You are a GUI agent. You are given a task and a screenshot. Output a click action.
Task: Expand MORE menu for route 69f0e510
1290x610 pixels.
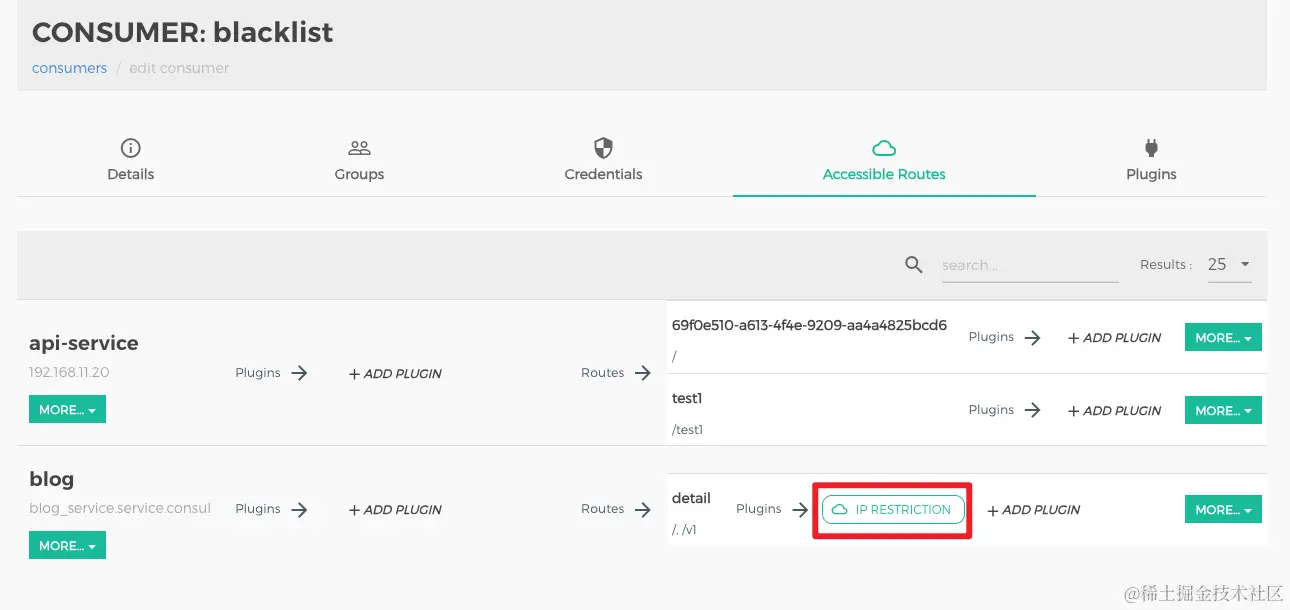1223,338
